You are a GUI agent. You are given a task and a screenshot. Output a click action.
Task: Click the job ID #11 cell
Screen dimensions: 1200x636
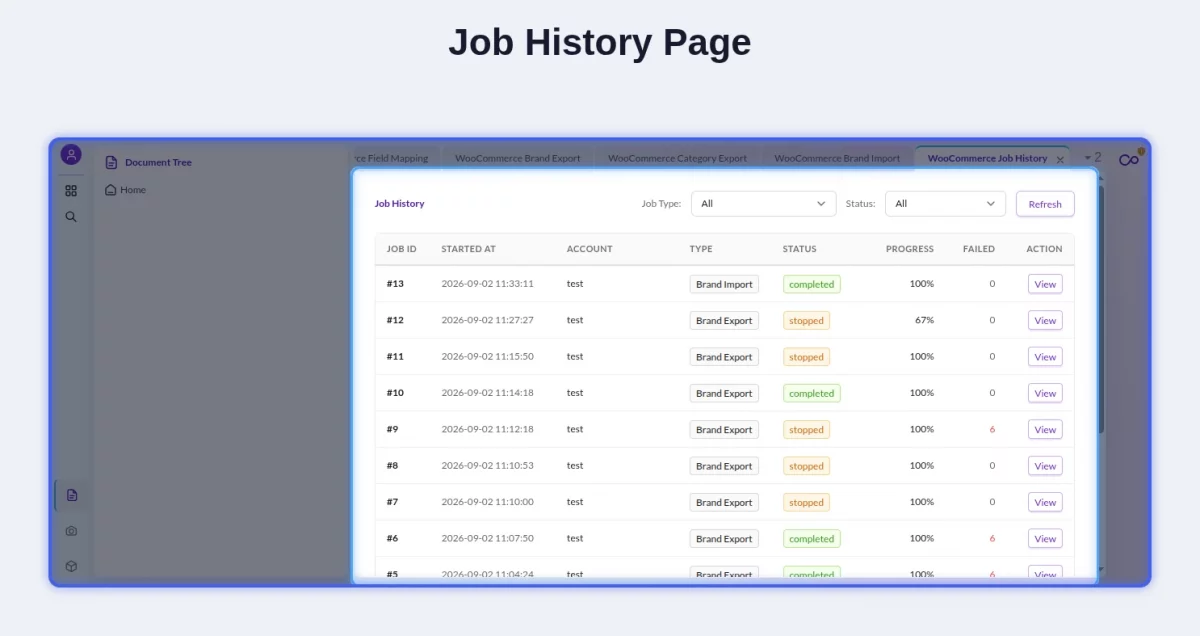[395, 357]
